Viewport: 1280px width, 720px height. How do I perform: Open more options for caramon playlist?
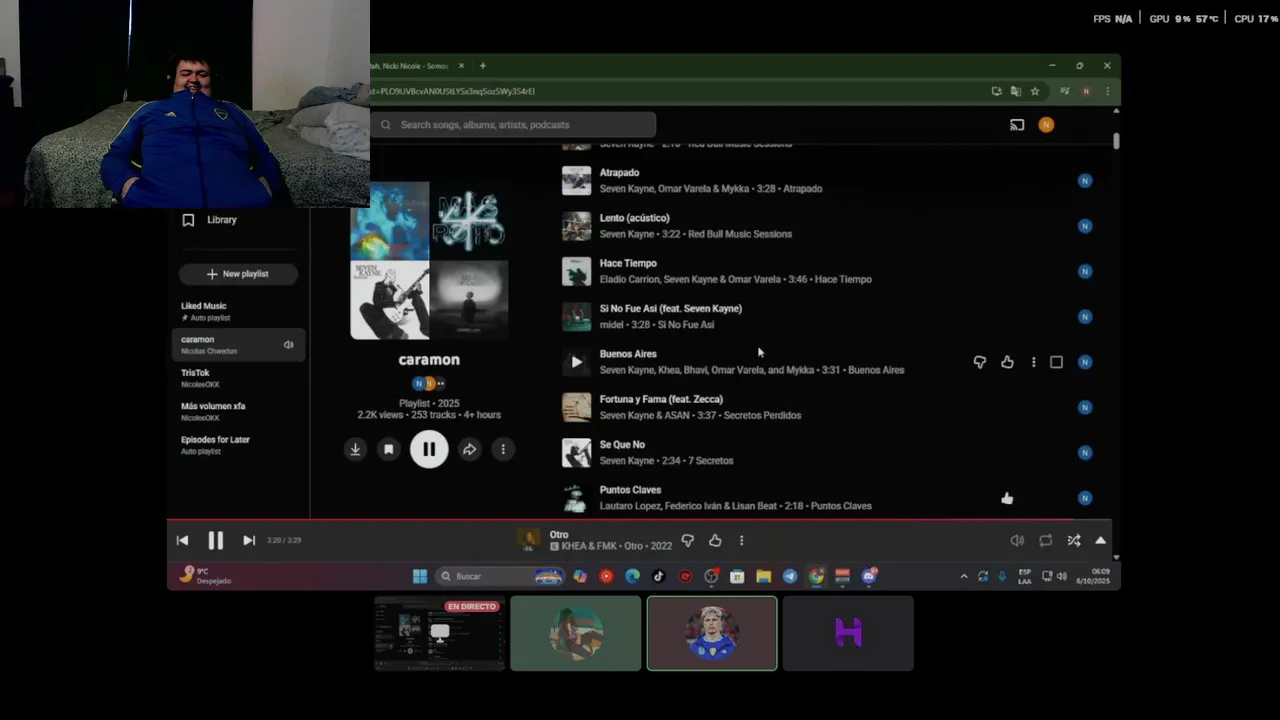[503, 449]
